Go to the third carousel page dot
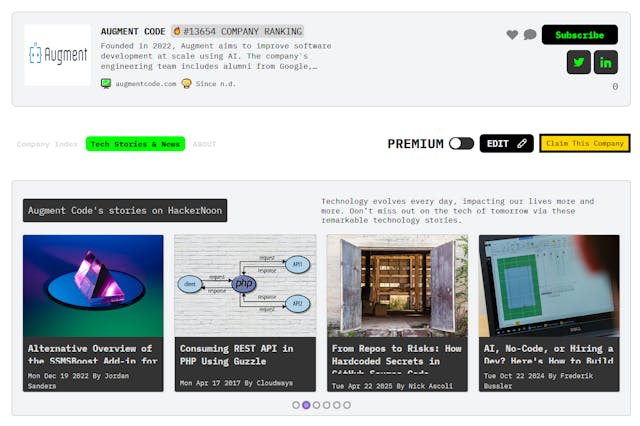Image resolution: width=640 pixels, height=426 pixels. pyautogui.click(x=316, y=405)
